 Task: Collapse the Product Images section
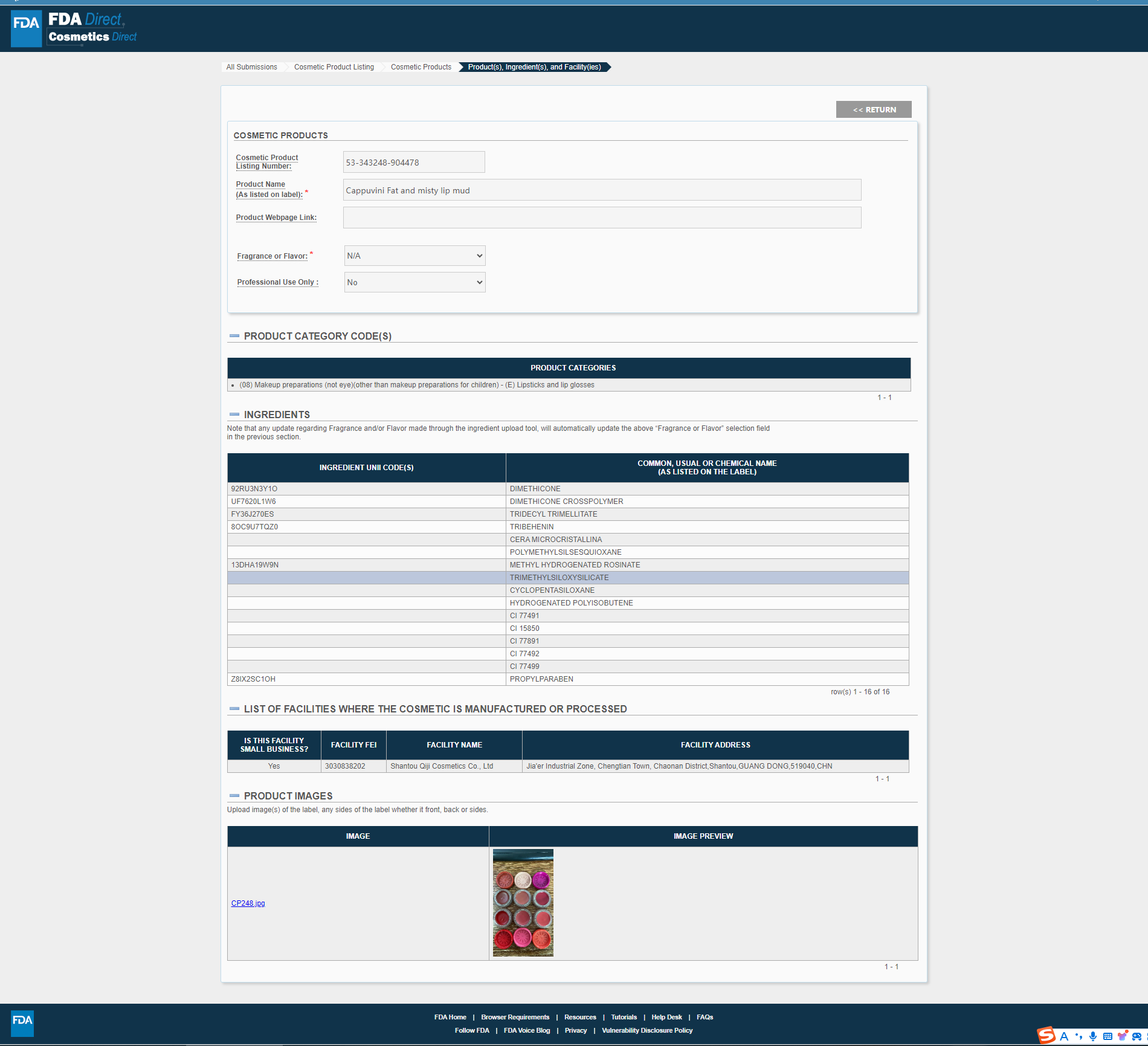[x=234, y=796]
